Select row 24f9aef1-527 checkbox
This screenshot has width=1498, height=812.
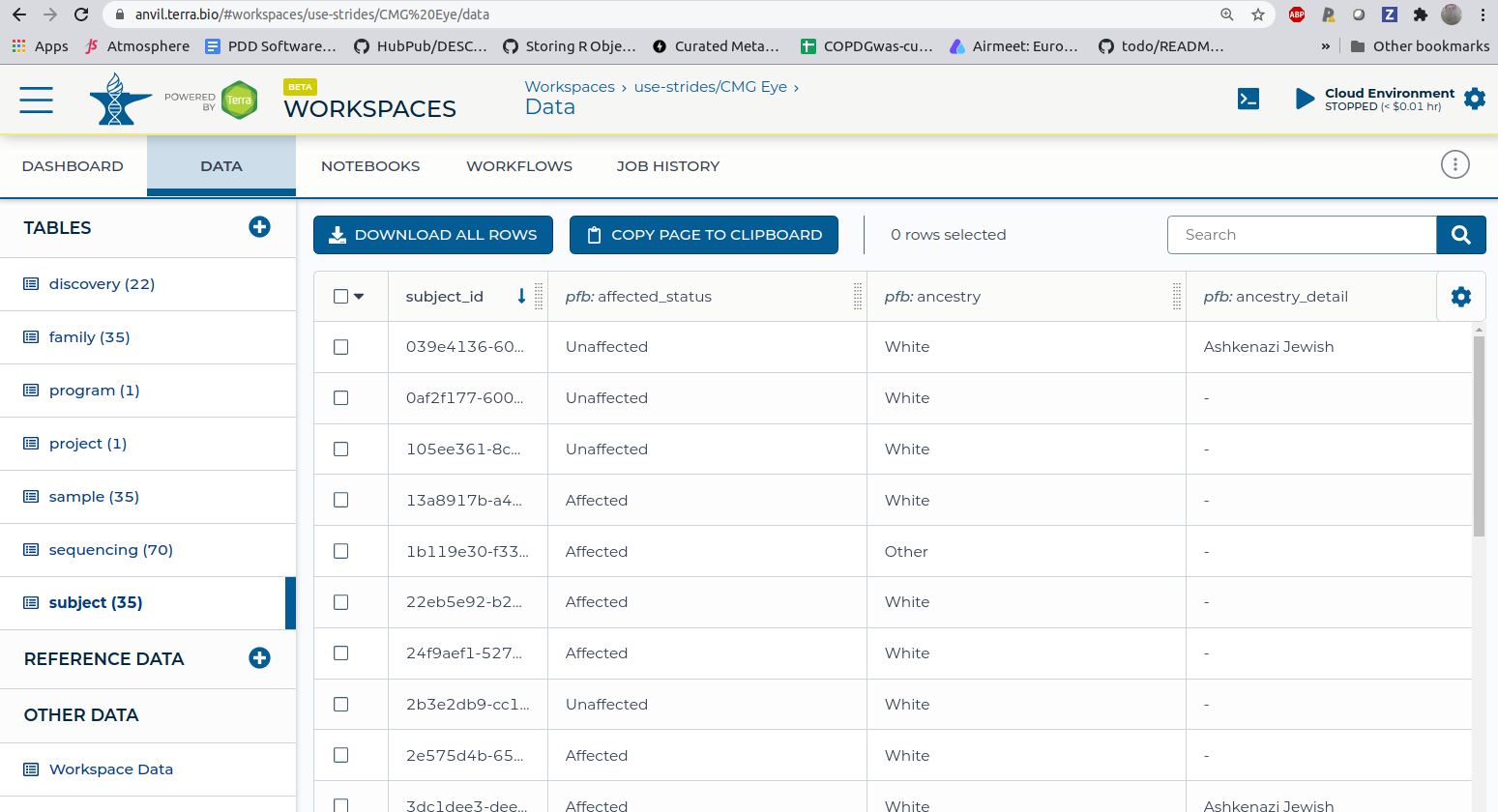pyautogui.click(x=340, y=653)
